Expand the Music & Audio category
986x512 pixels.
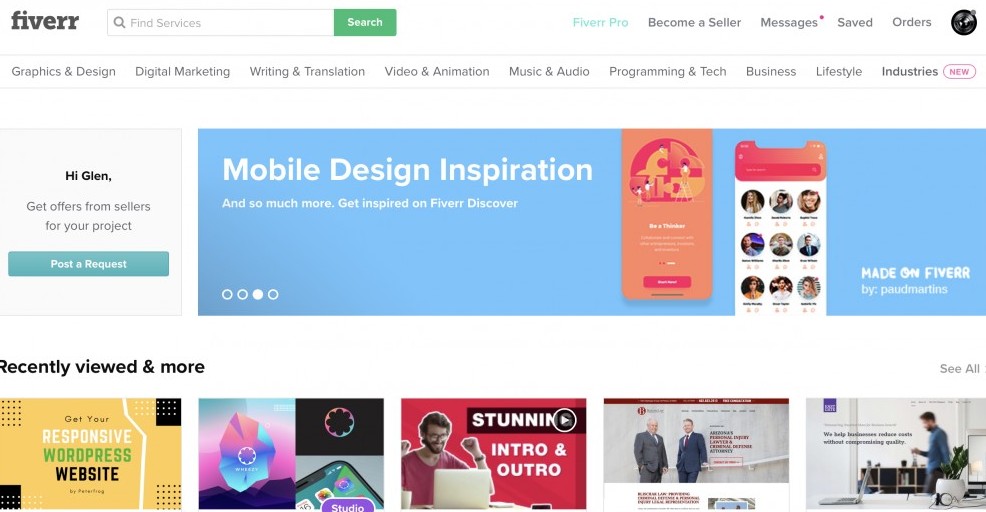tap(549, 72)
